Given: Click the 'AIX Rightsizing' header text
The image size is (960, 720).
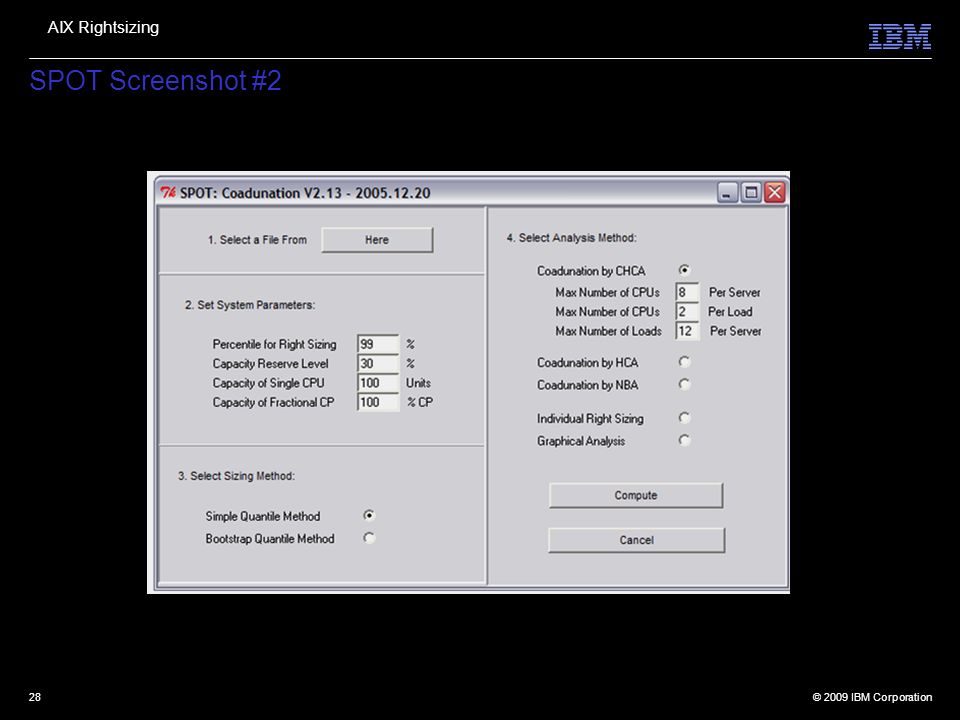Looking at the screenshot, I should pyautogui.click(x=103, y=28).
